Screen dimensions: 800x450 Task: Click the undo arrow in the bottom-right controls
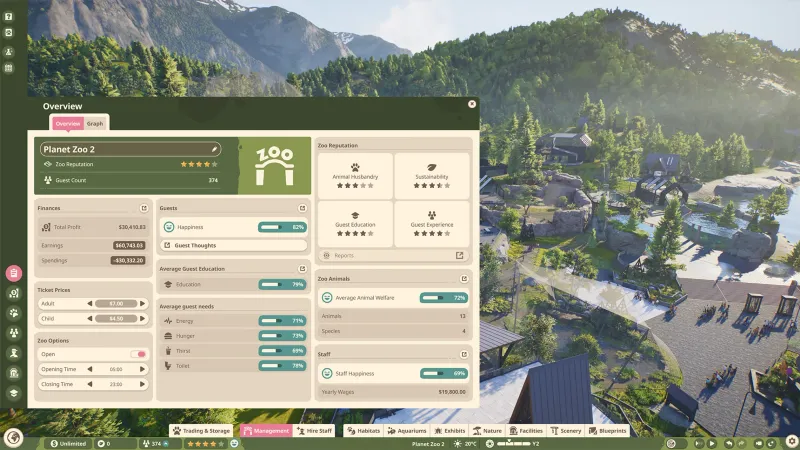click(x=729, y=443)
